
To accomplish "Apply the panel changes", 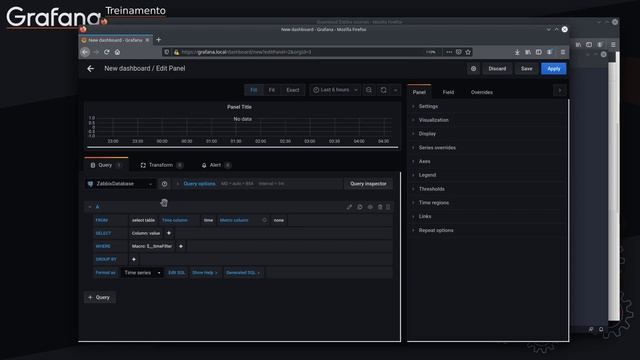I will (553, 69).
